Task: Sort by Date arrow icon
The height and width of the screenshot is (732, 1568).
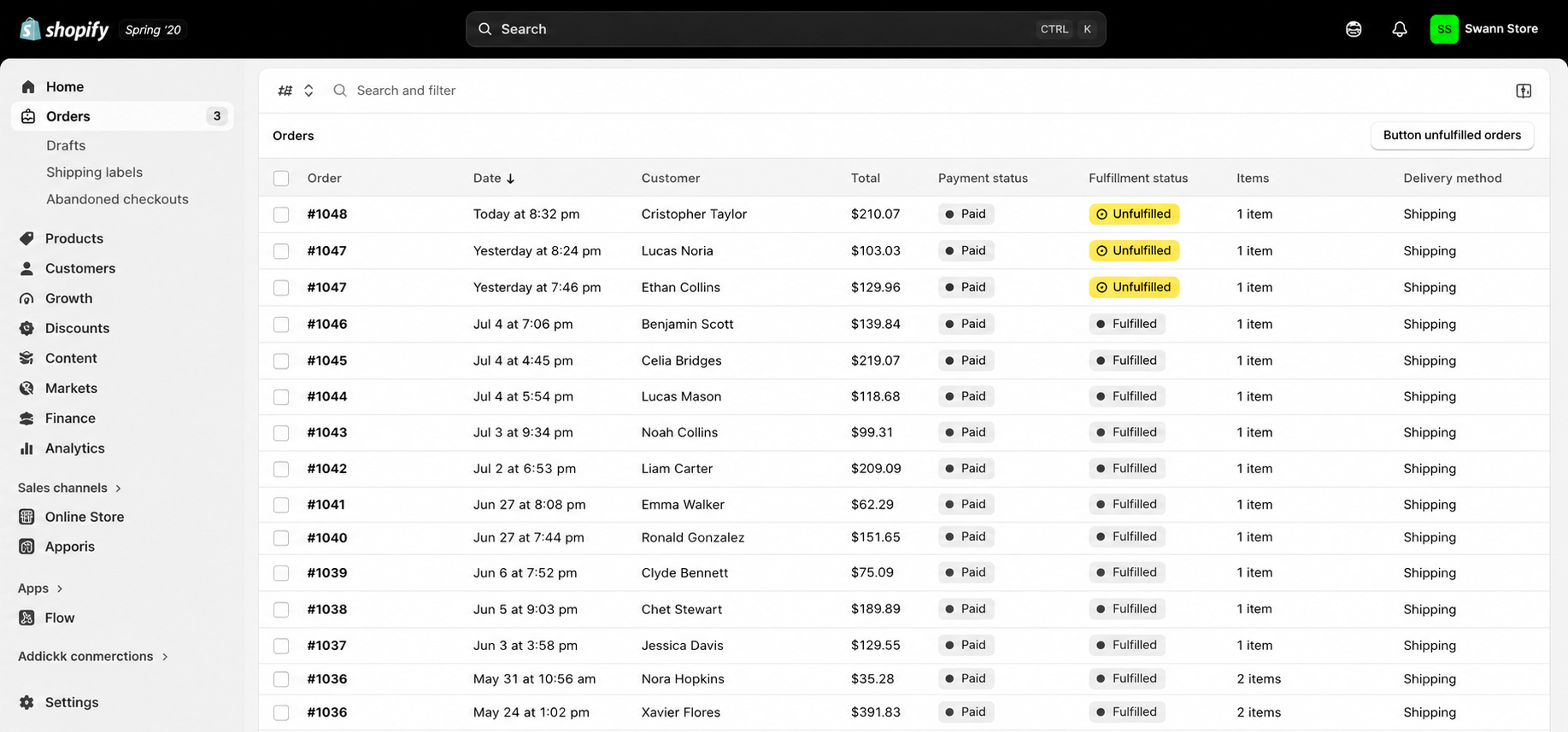Action: click(x=511, y=179)
